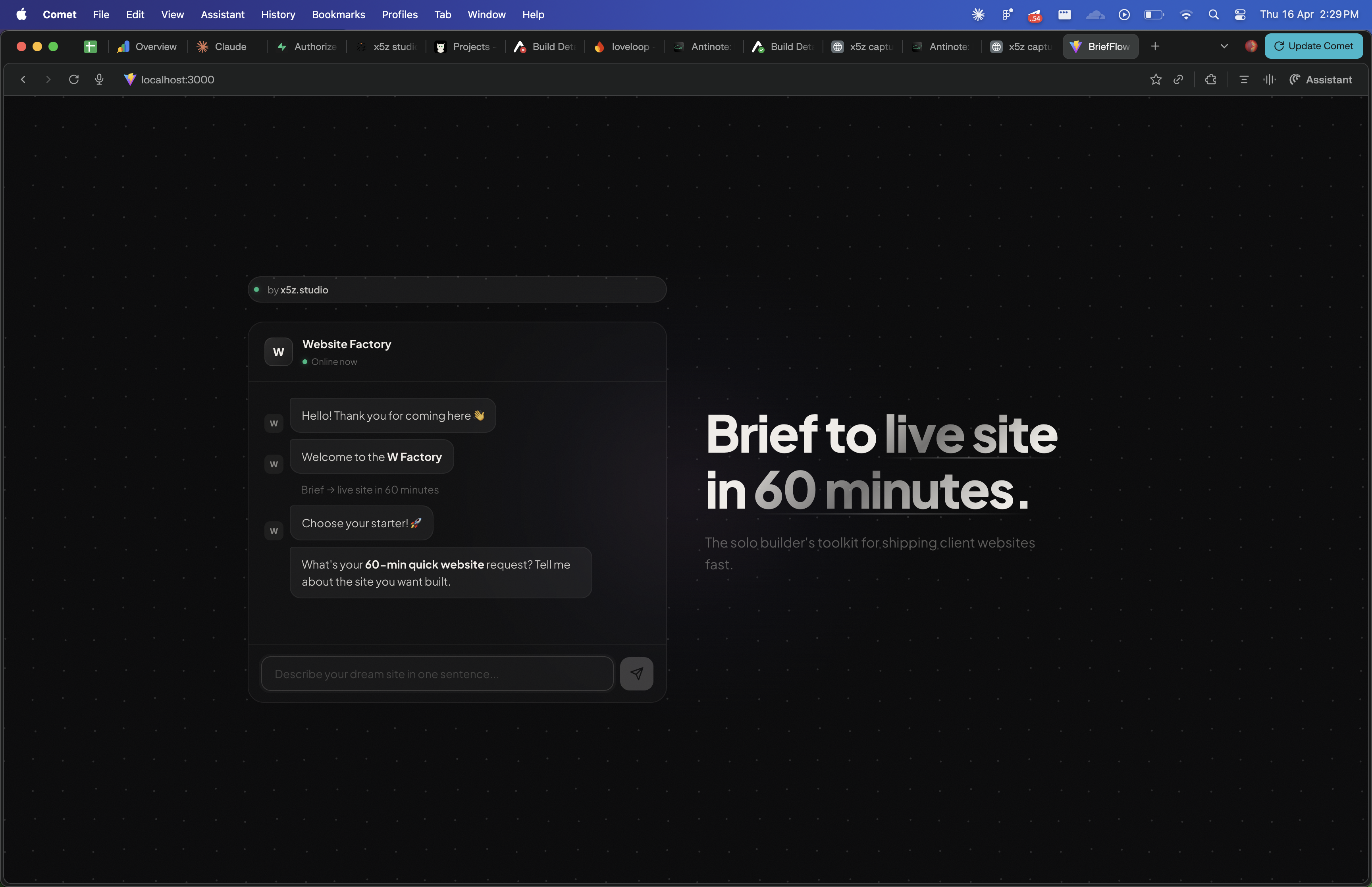Click the microphone icon in address bar
The height and width of the screenshot is (887, 1372).
[98, 79]
